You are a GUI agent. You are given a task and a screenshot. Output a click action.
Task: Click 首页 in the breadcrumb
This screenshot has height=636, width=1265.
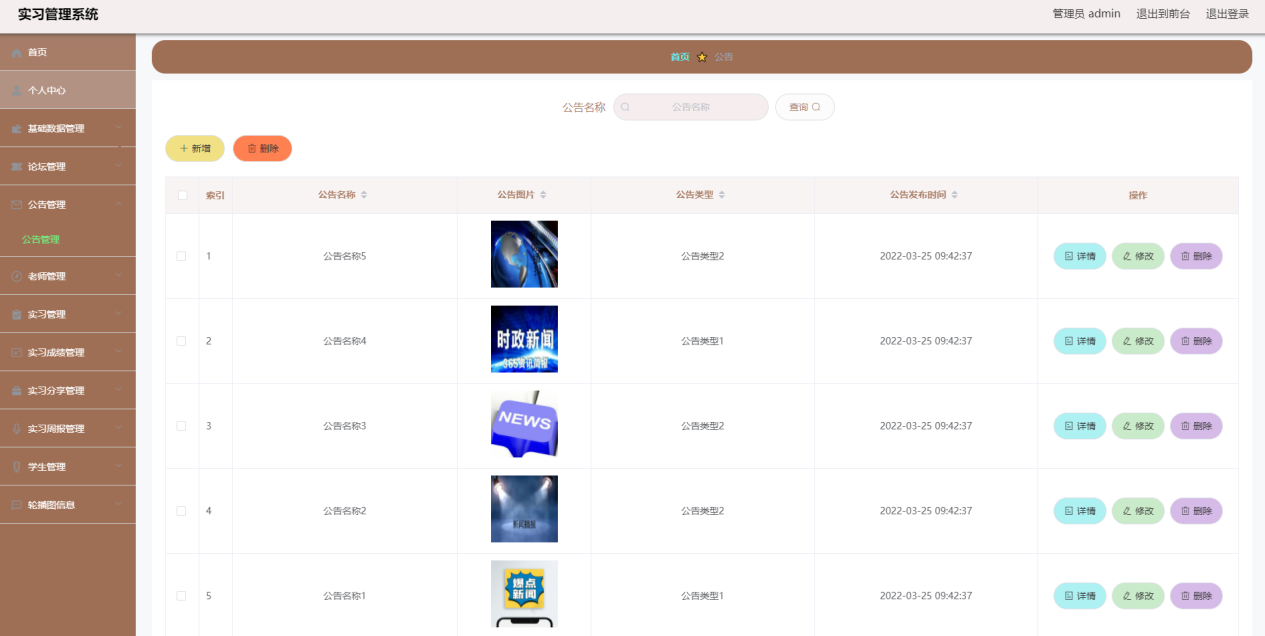click(679, 57)
